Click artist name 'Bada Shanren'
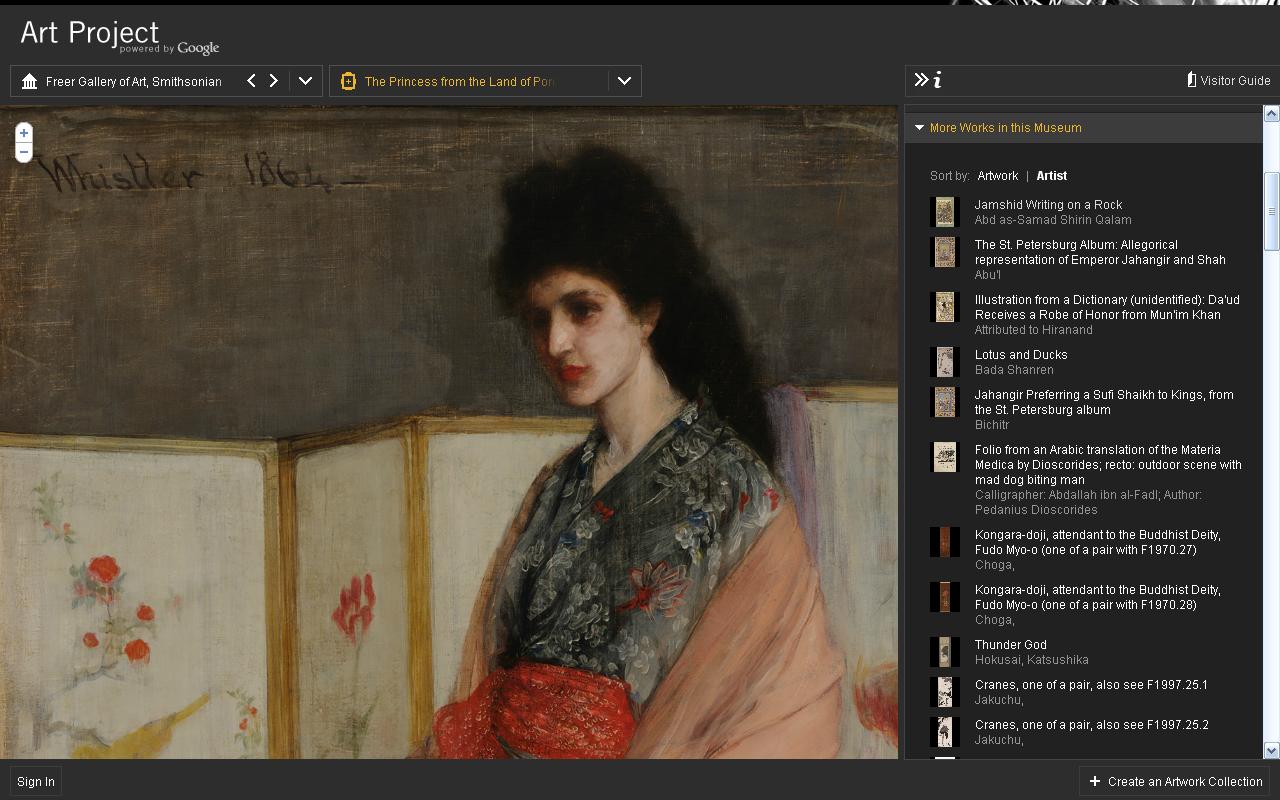The image size is (1280, 800). [1014, 370]
